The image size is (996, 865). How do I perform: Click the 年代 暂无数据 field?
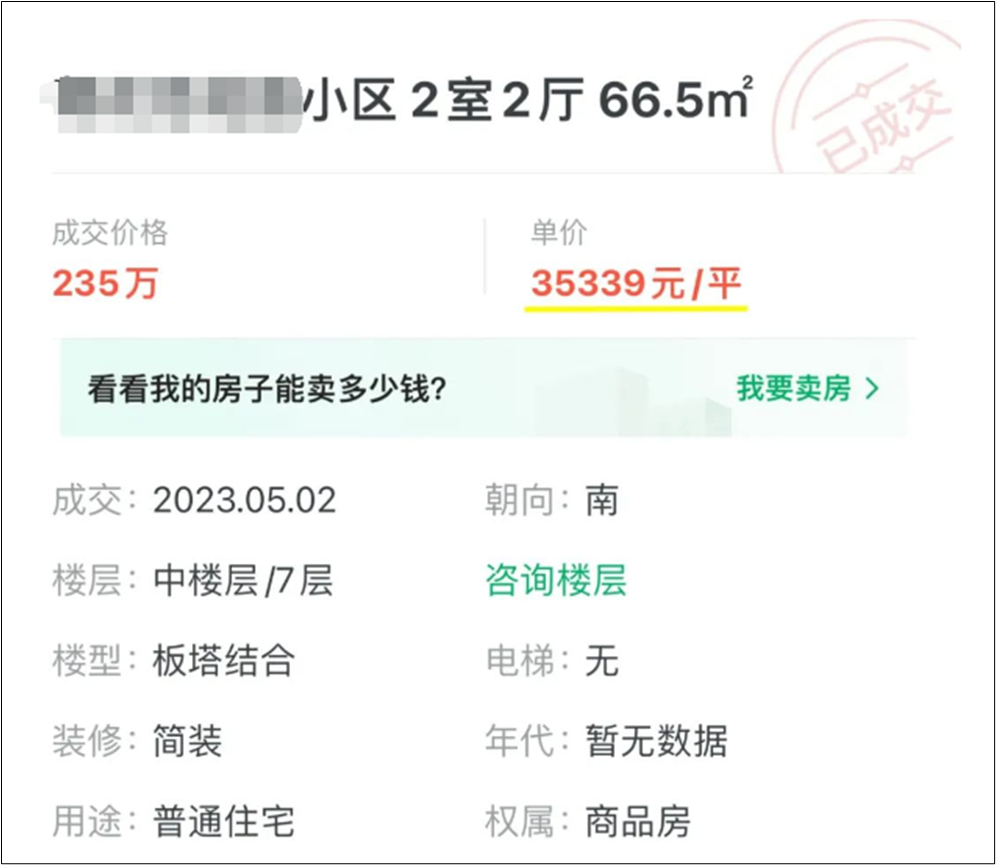(x=606, y=741)
